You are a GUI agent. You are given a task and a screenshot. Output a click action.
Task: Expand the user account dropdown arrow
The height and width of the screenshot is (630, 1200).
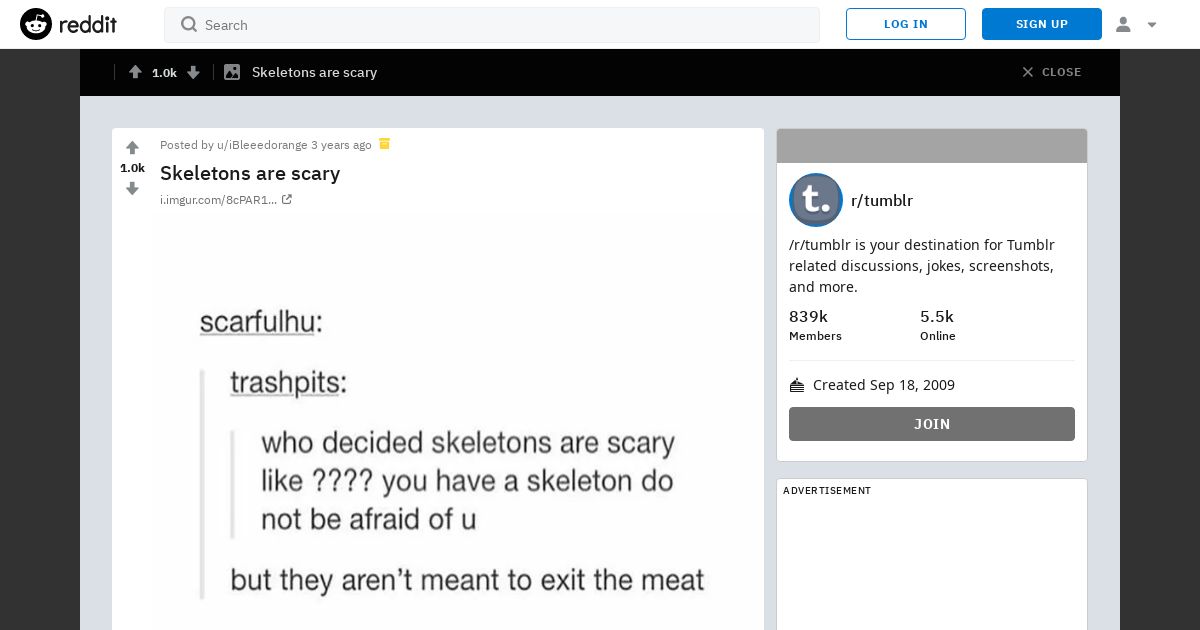1152,25
